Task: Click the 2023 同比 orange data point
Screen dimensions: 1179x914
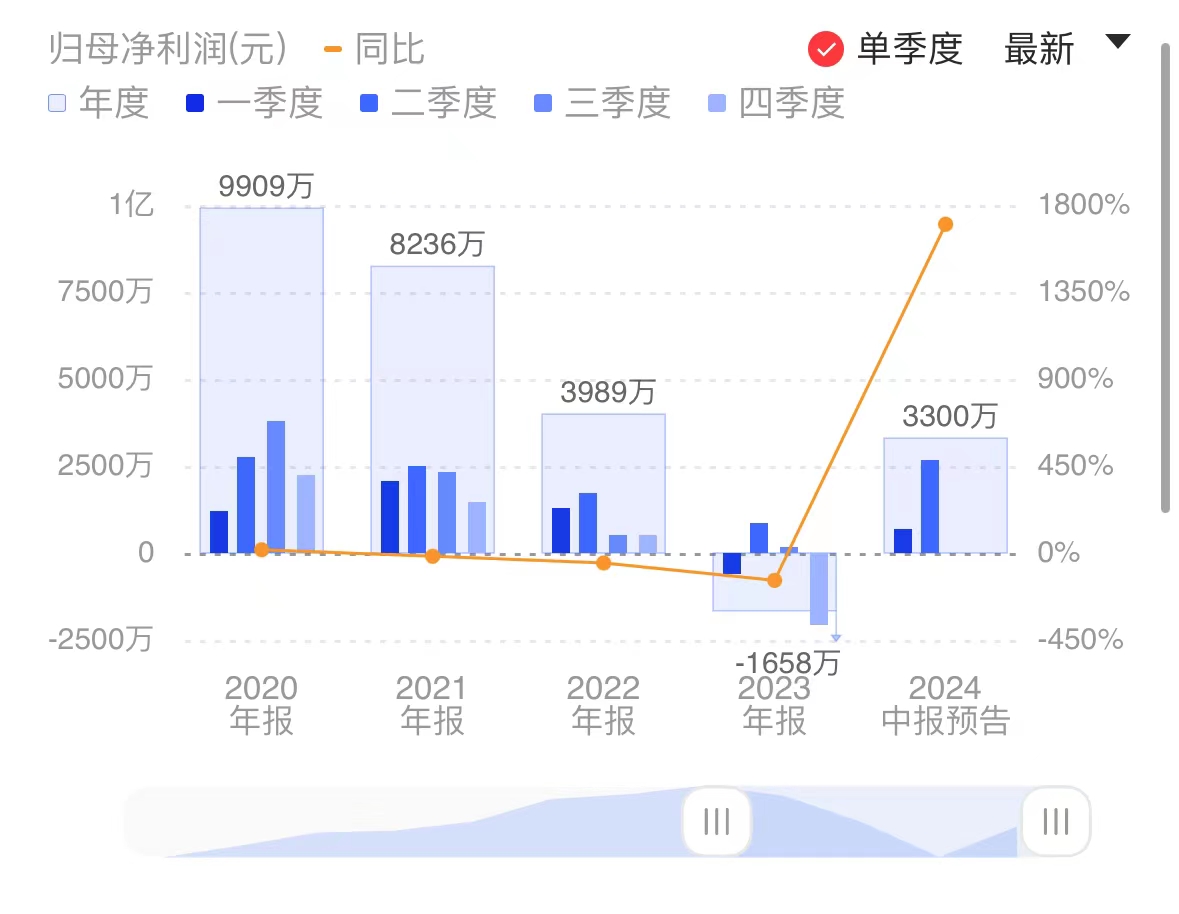Action: click(x=774, y=580)
